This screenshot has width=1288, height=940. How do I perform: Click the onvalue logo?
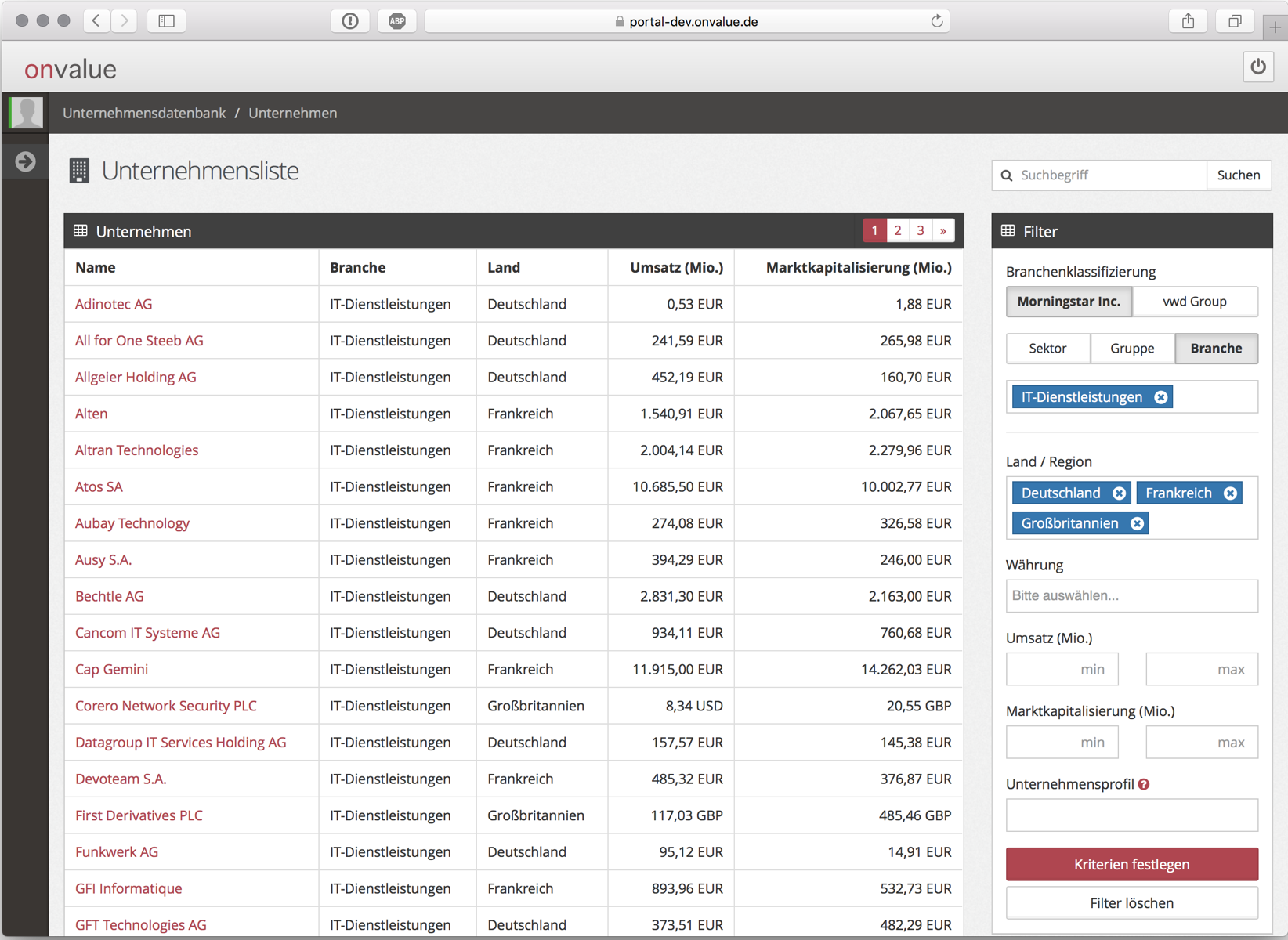click(x=71, y=69)
